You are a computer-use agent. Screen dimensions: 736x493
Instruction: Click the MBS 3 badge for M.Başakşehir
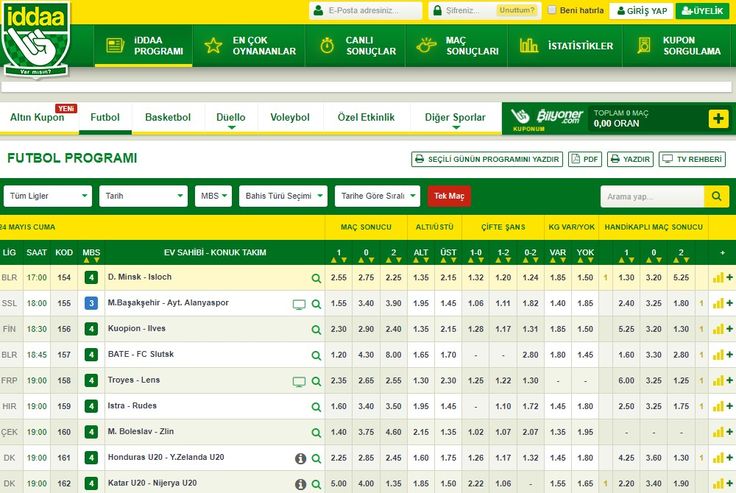click(x=91, y=303)
